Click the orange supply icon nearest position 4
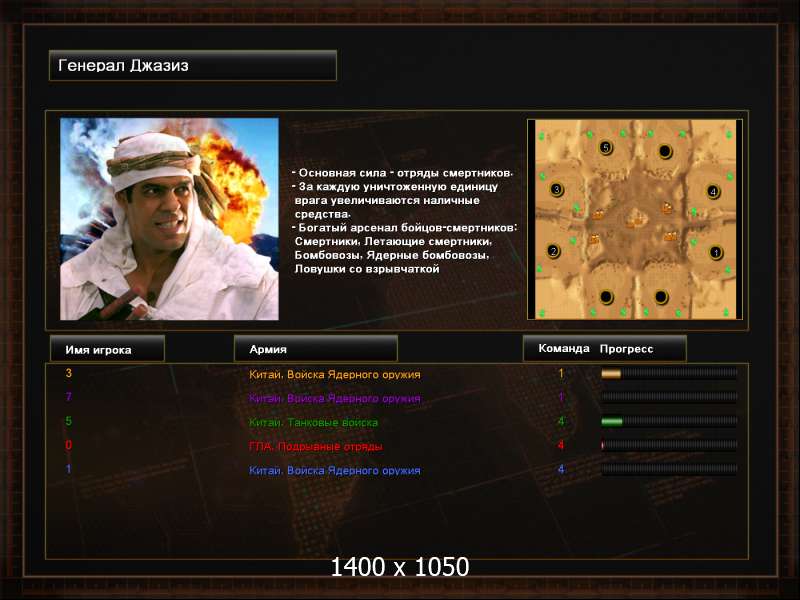Screen dimensions: 800x600 tap(667, 207)
